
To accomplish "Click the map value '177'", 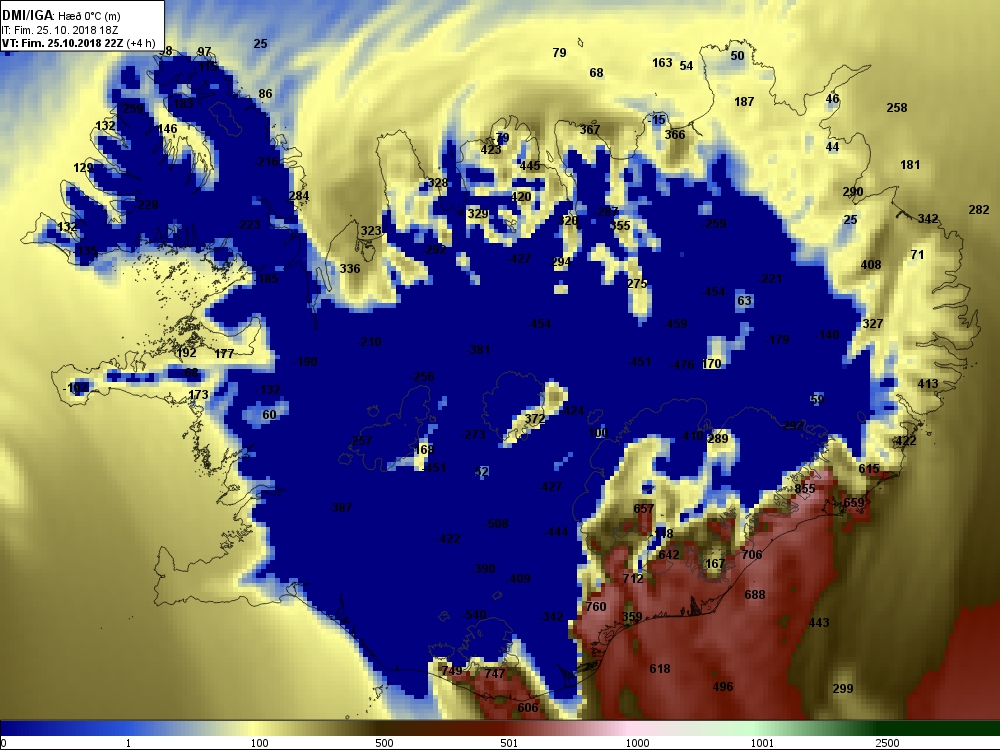I will (224, 353).
